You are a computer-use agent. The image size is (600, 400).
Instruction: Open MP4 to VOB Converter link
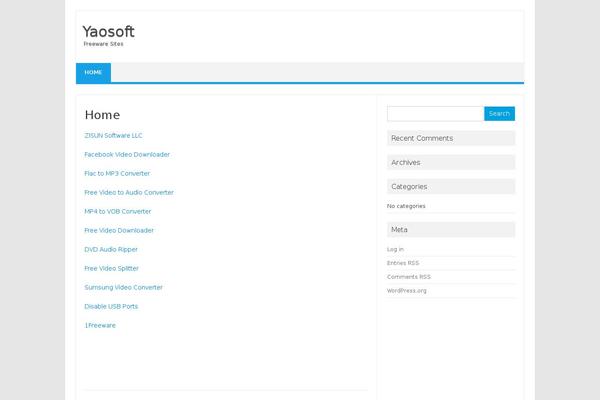(118, 211)
